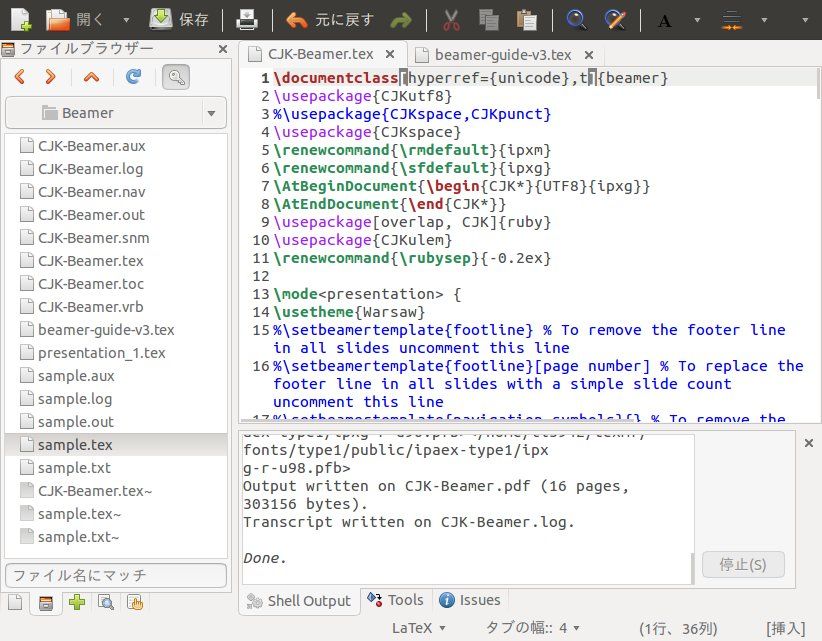Switch to the Issues tab

pyautogui.click(x=470, y=600)
